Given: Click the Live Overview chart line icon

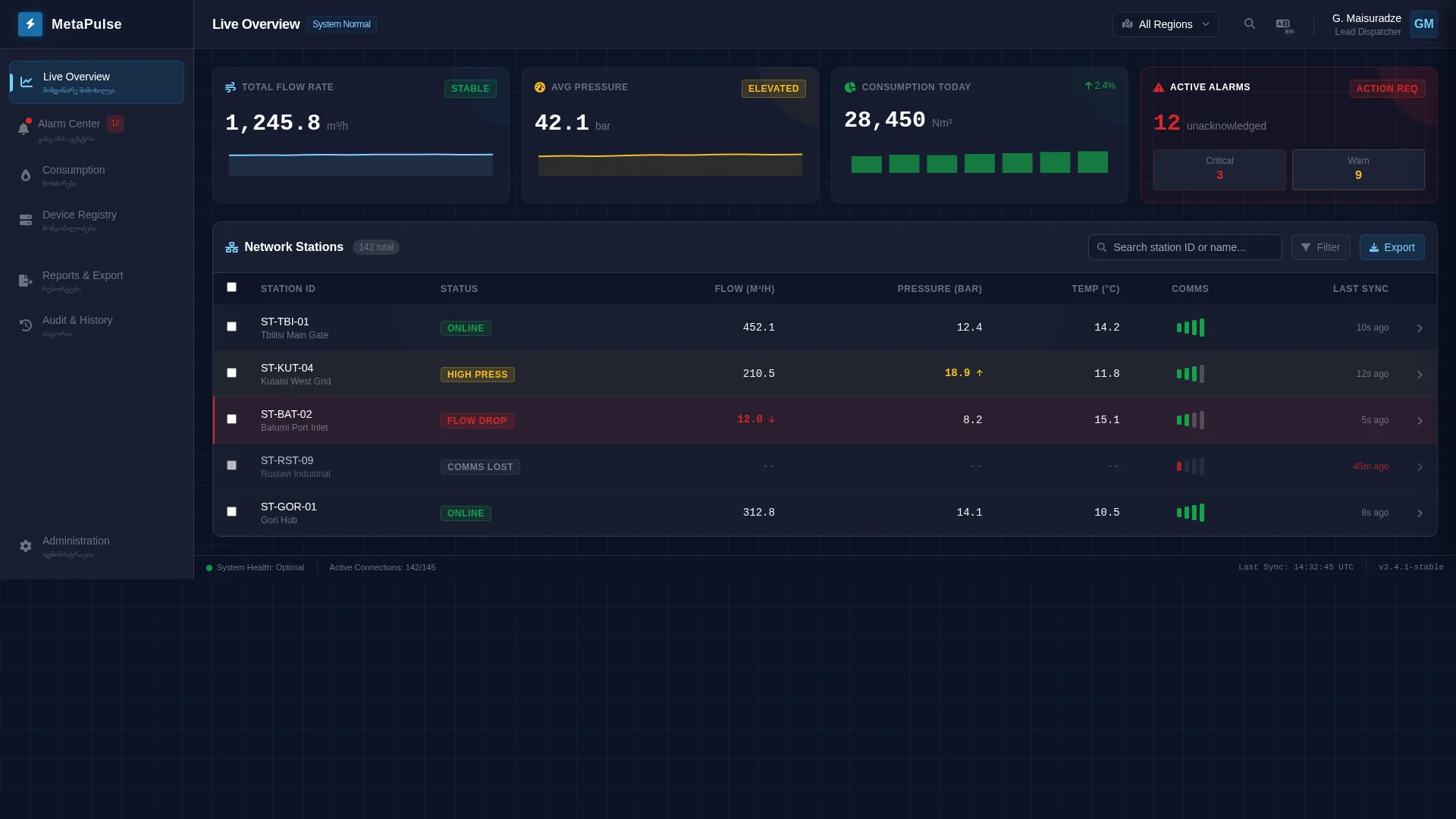Looking at the screenshot, I should [27, 82].
